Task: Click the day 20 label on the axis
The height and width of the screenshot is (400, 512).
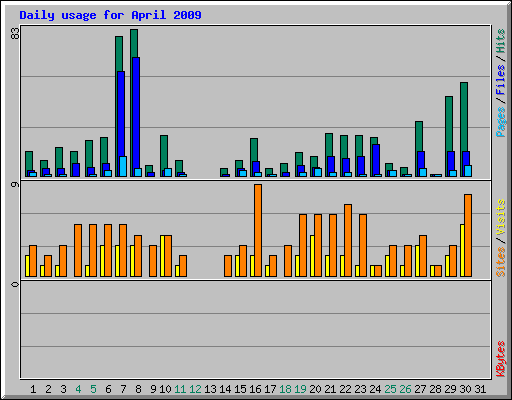Action: (315, 389)
